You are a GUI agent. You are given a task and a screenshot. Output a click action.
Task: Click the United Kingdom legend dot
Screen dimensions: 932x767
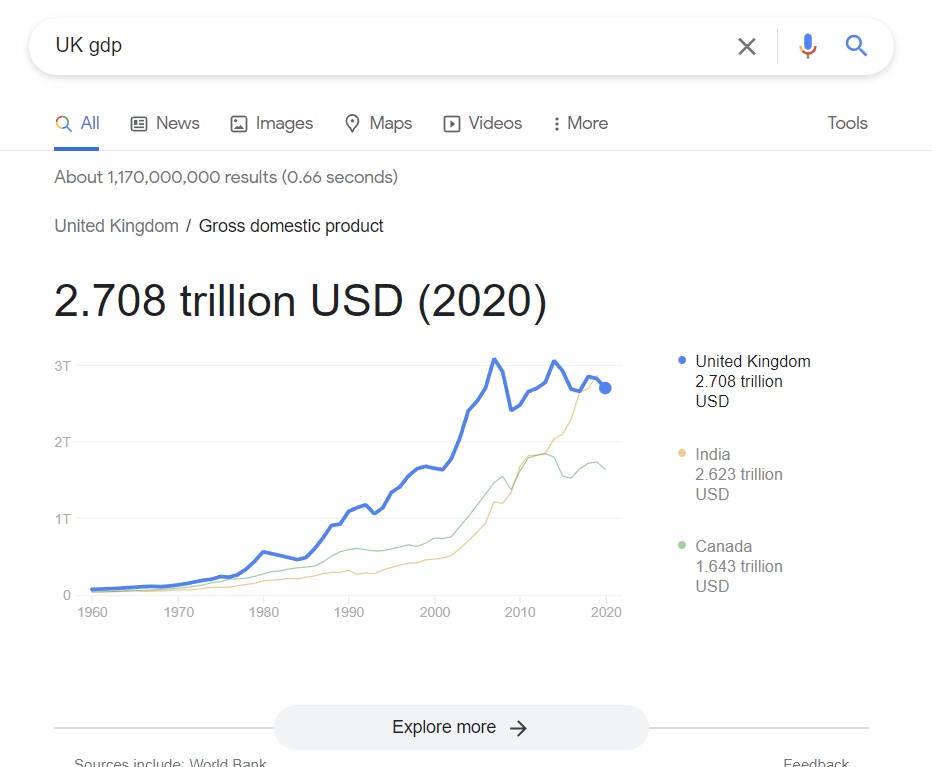click(x=682, y=360)
